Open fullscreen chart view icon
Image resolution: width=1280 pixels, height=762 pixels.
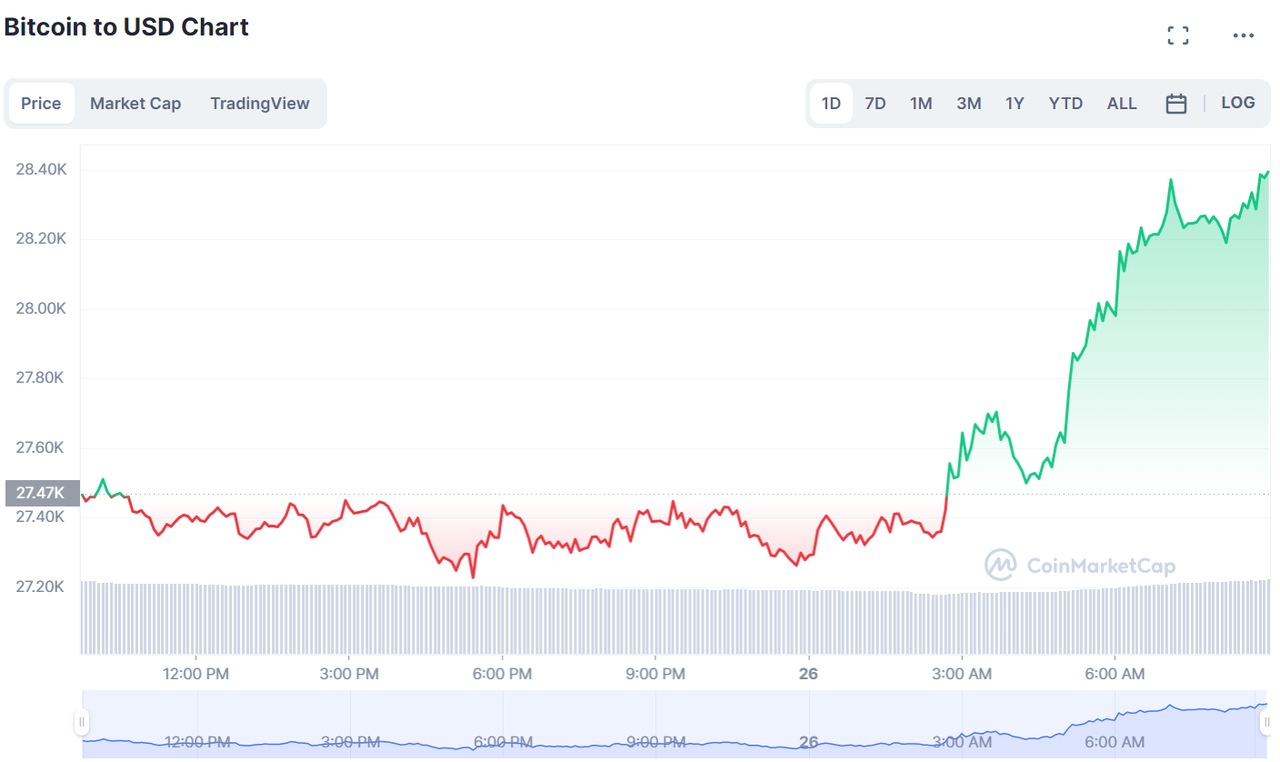(x=1178, y=36)
